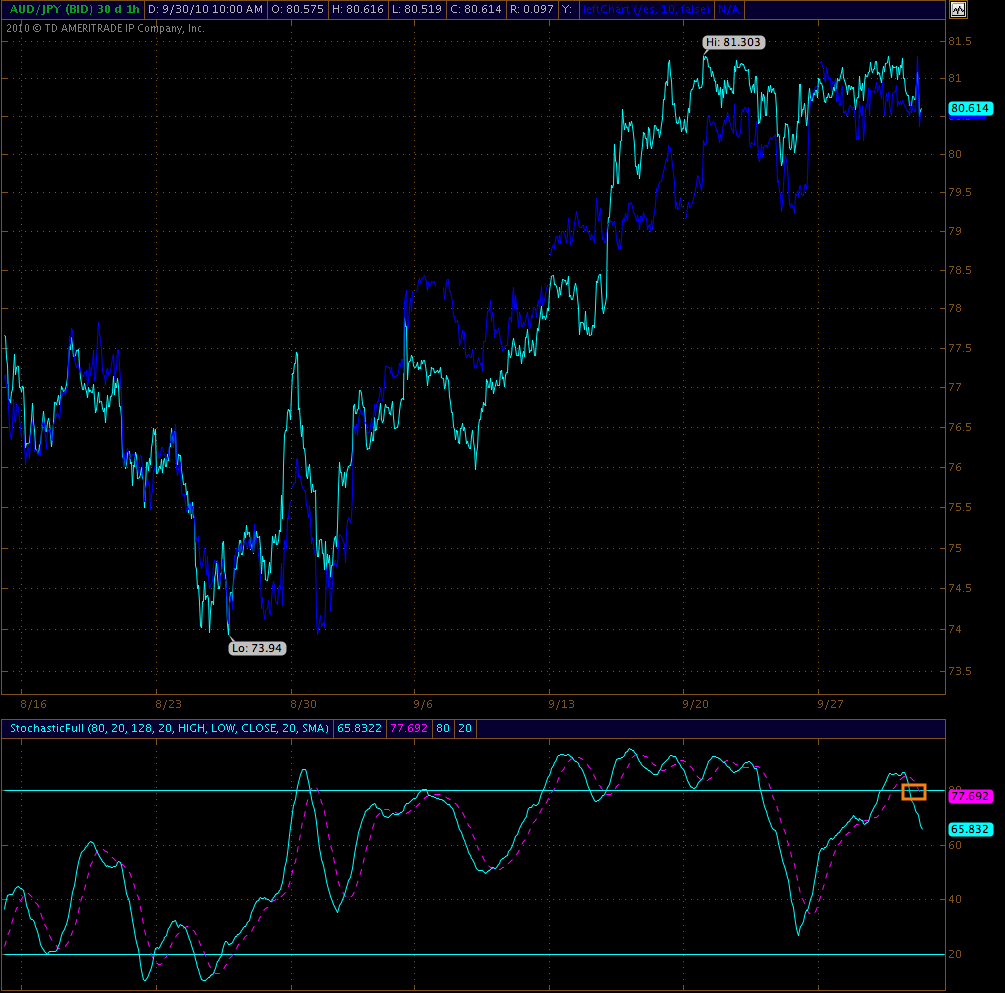This screenshot has width=1005, height=993.
Task: Click the orange box marker on stochastic
Action: 914,792
